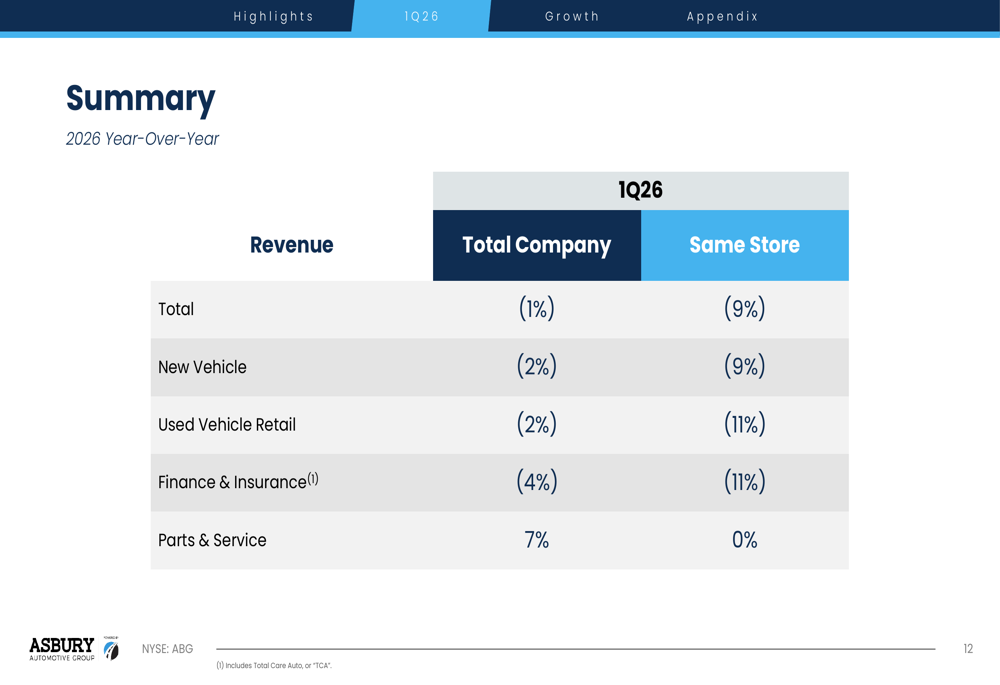Screen dimensions: 1000x685
Task: Click the Revenue table heading
Action: point(291,245)
